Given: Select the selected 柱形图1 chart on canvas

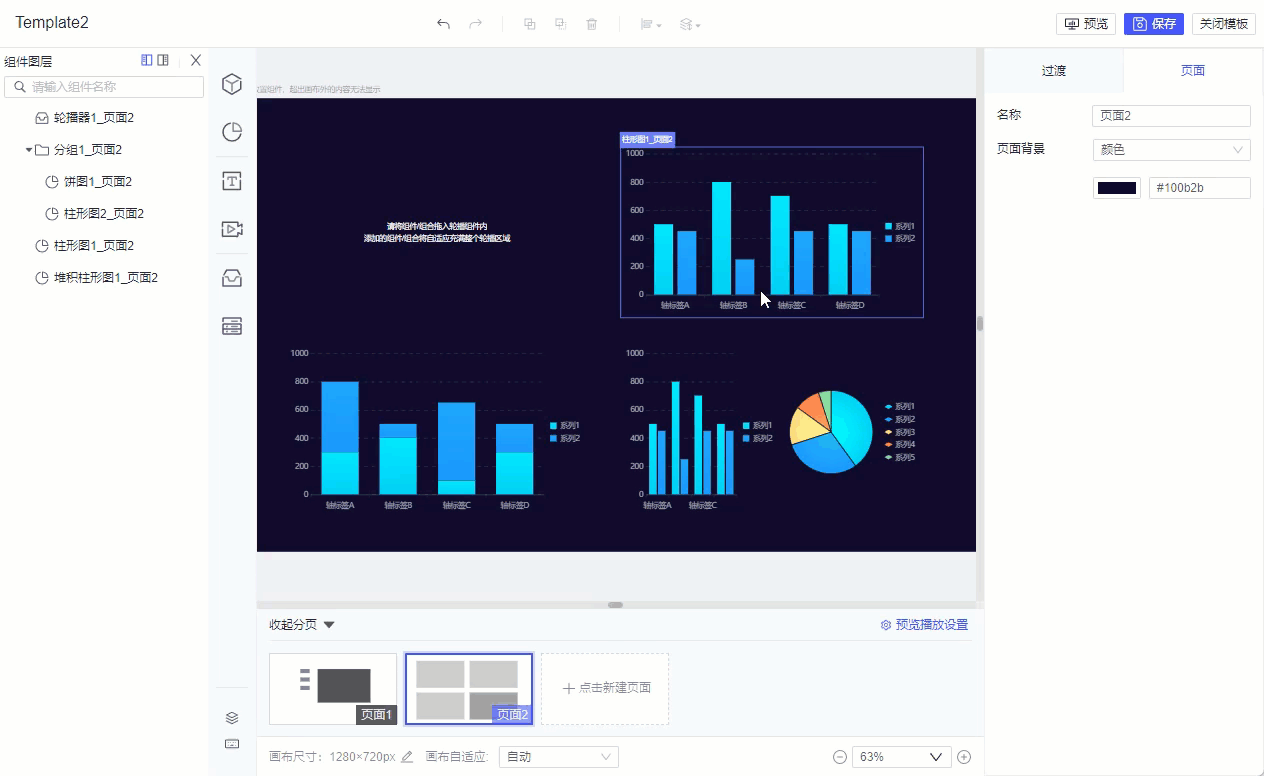Looking at the screenshot, I should (771, 232).
